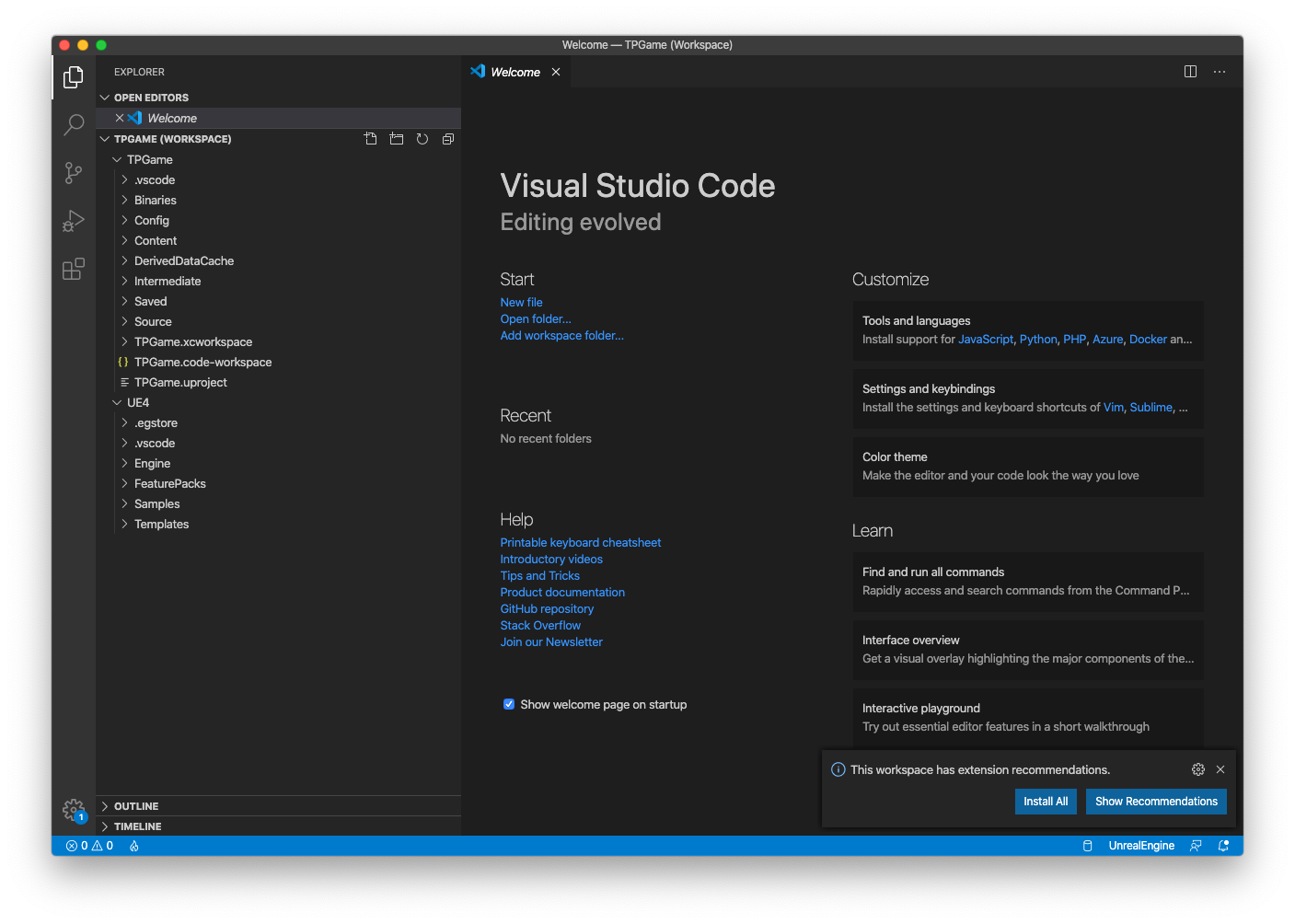Screen dimensions: 1295x924
Task: Close Welcome in Open Editors list
Action: click(120, 118)
